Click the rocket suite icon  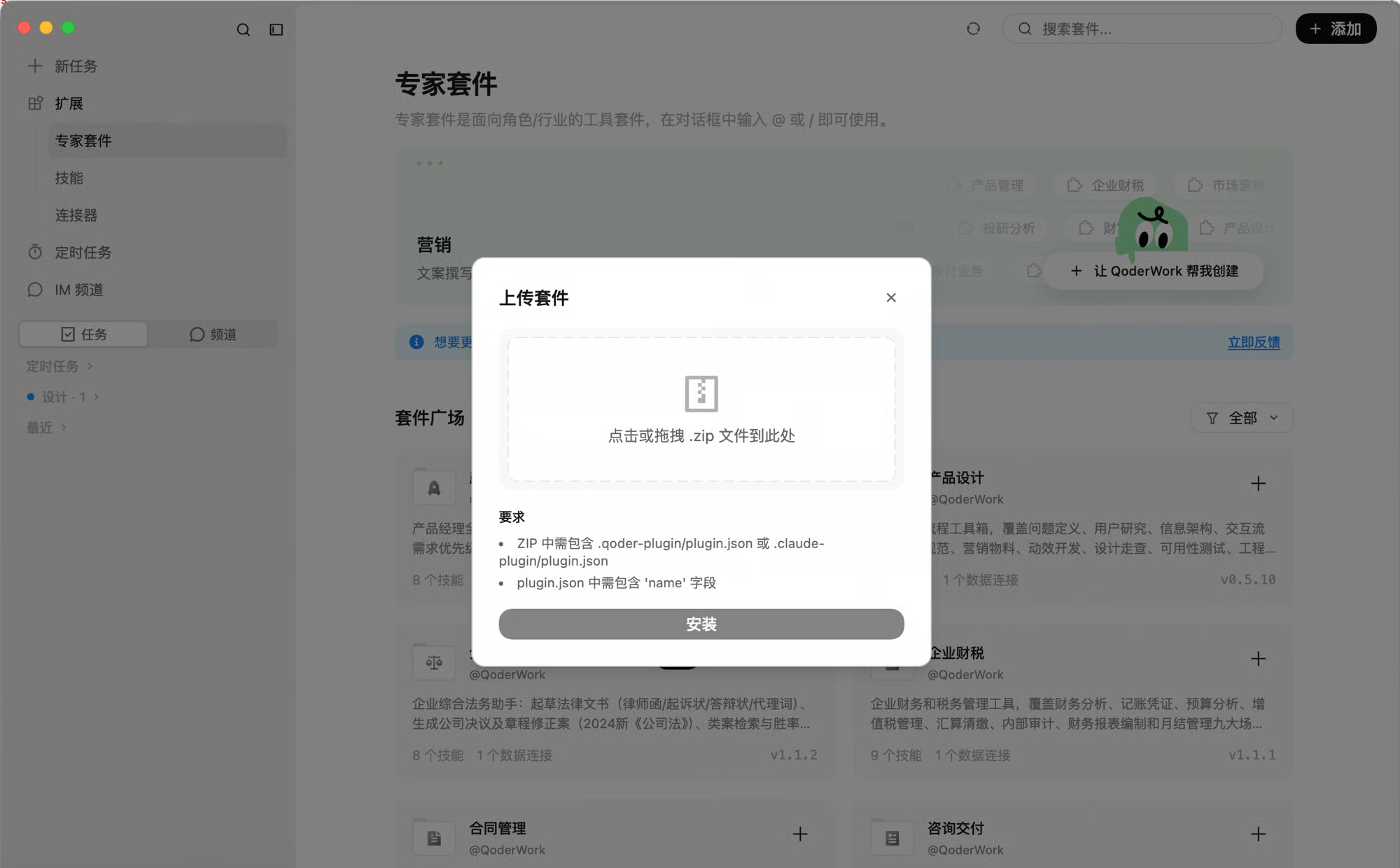[434, 487]
